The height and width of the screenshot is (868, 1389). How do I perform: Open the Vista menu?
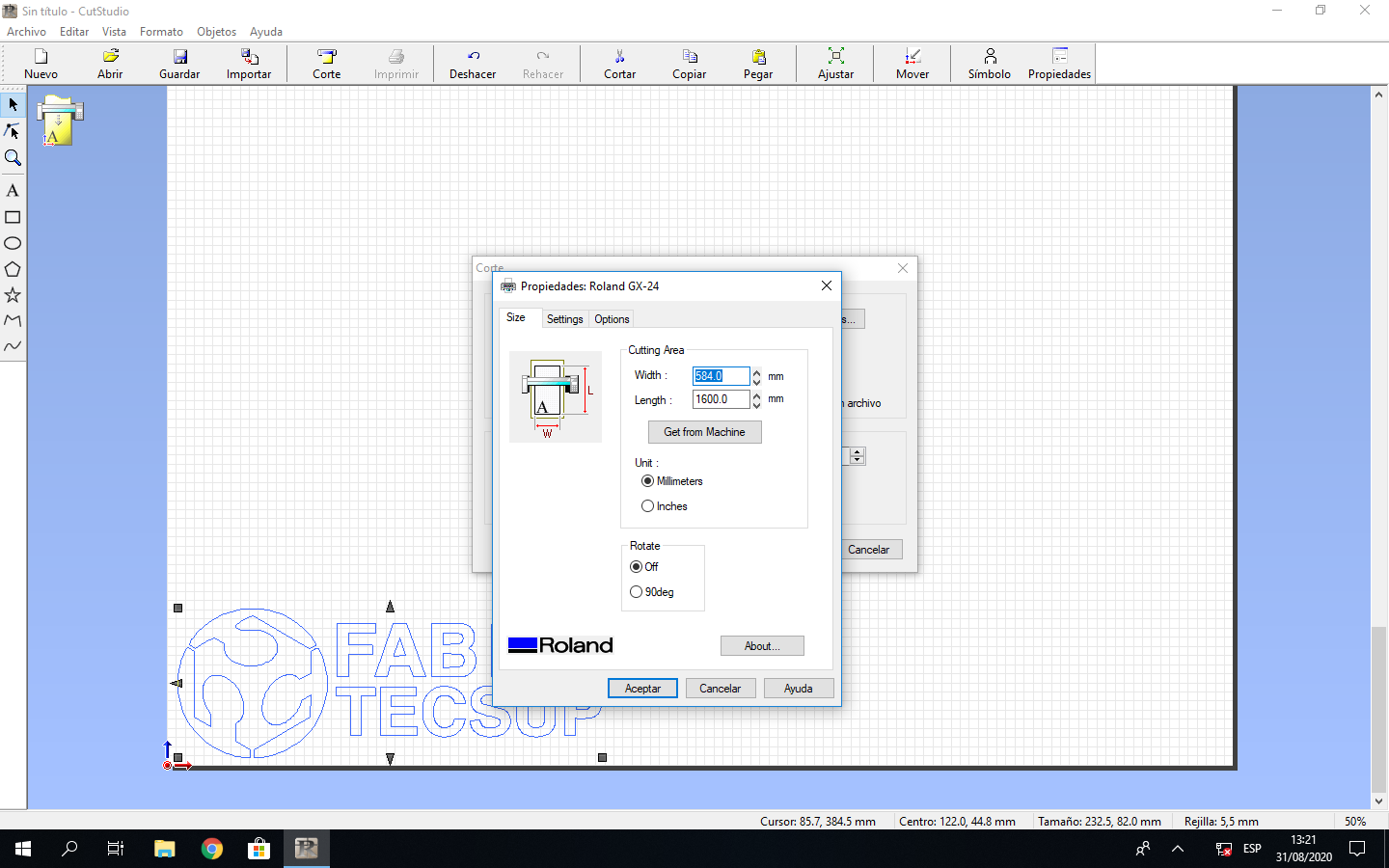click(x=114, y=32)
